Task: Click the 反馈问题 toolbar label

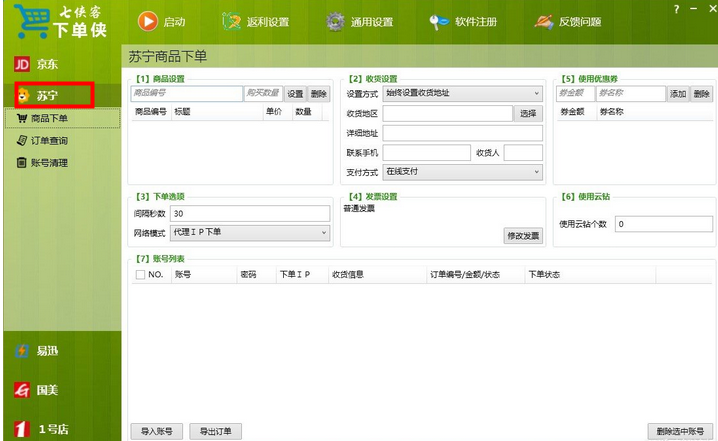Action: [580, 22]
